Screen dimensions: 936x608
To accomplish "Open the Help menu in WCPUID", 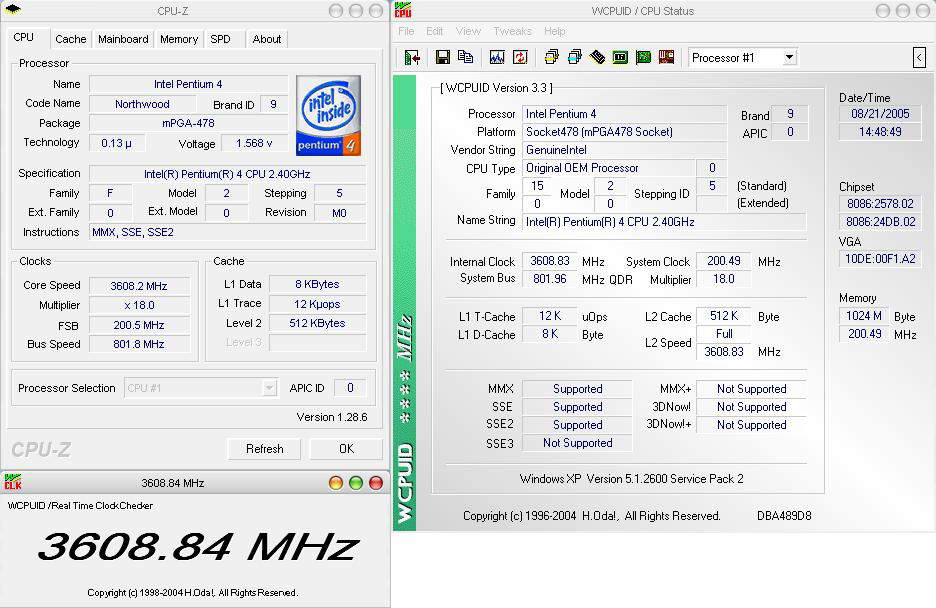I will click(555, 31).
